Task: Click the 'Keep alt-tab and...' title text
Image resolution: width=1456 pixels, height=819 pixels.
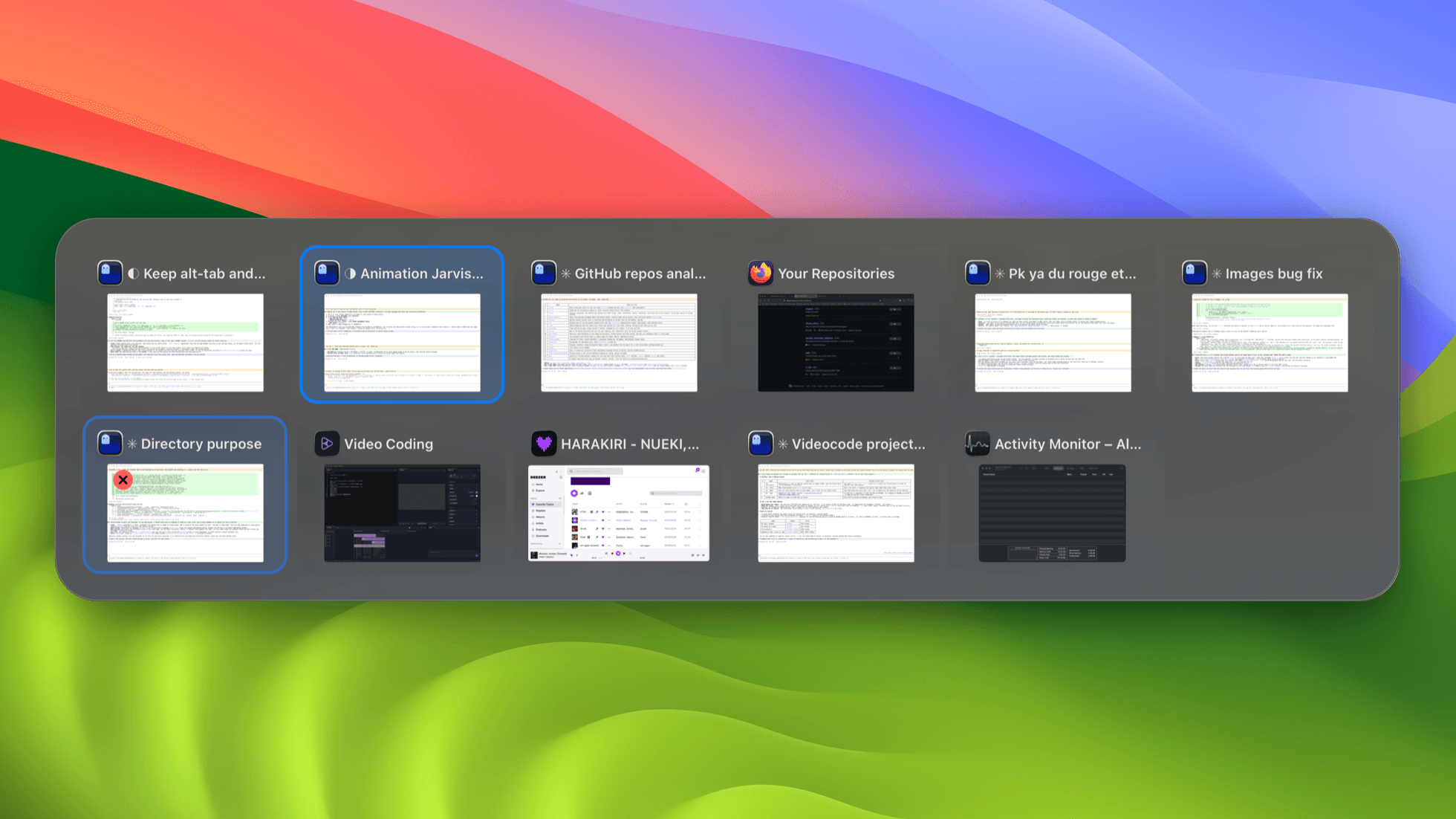Action: click(204, 273)
